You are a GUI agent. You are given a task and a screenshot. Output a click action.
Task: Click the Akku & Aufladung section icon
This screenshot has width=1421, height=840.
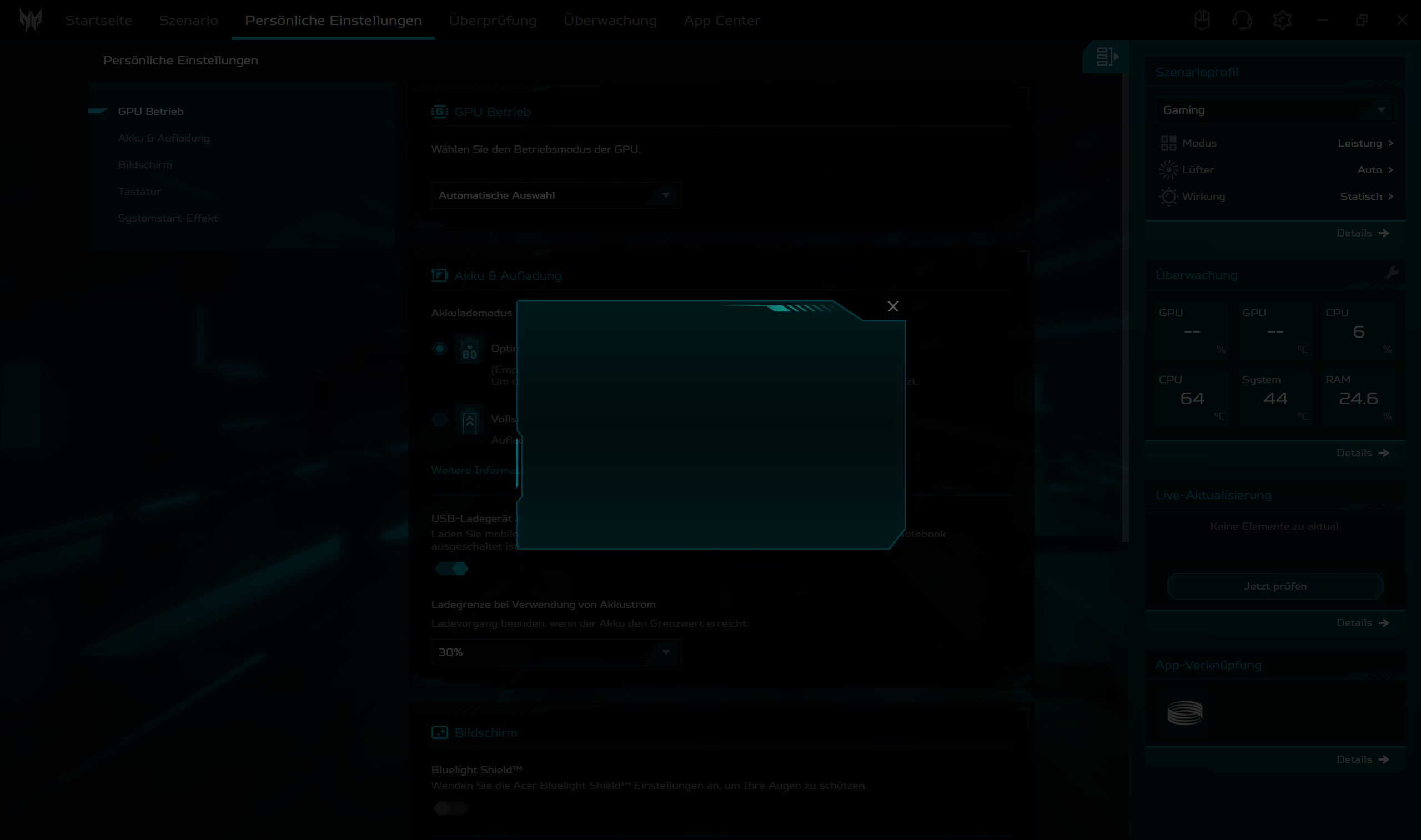pos(439,276)
